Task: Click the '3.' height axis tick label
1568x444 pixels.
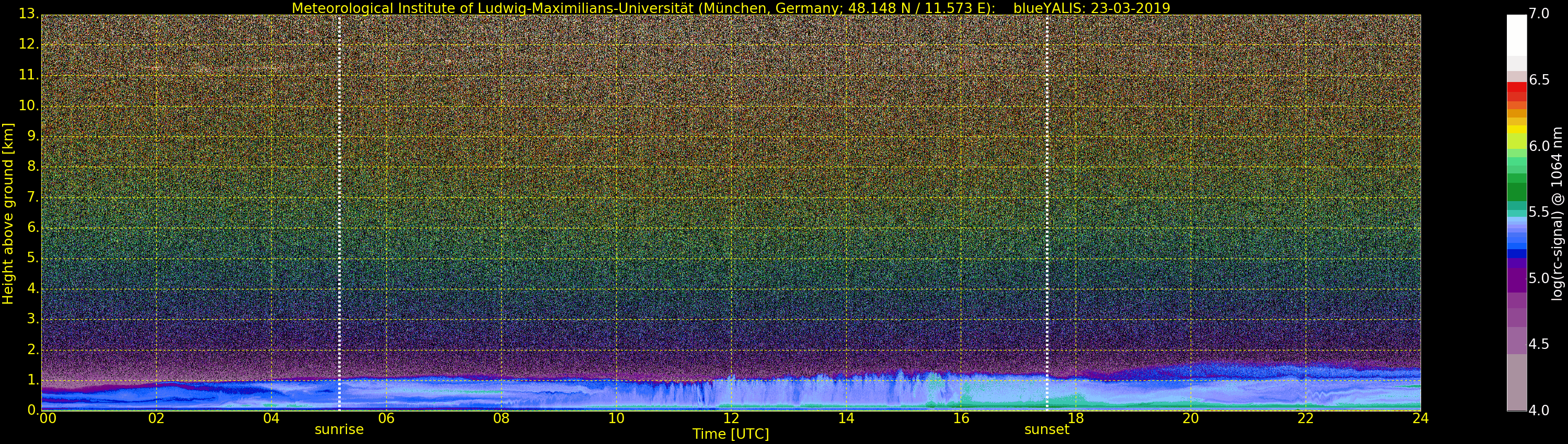Action: tap(33, 319)
